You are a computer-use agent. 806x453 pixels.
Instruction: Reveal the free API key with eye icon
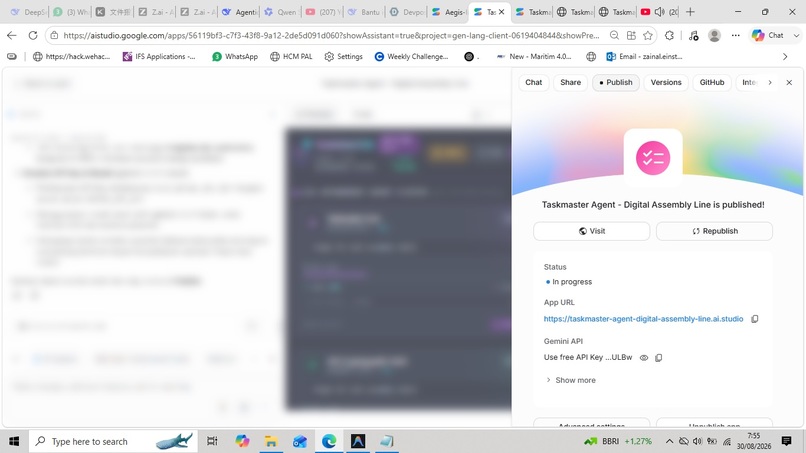[644, 357]
